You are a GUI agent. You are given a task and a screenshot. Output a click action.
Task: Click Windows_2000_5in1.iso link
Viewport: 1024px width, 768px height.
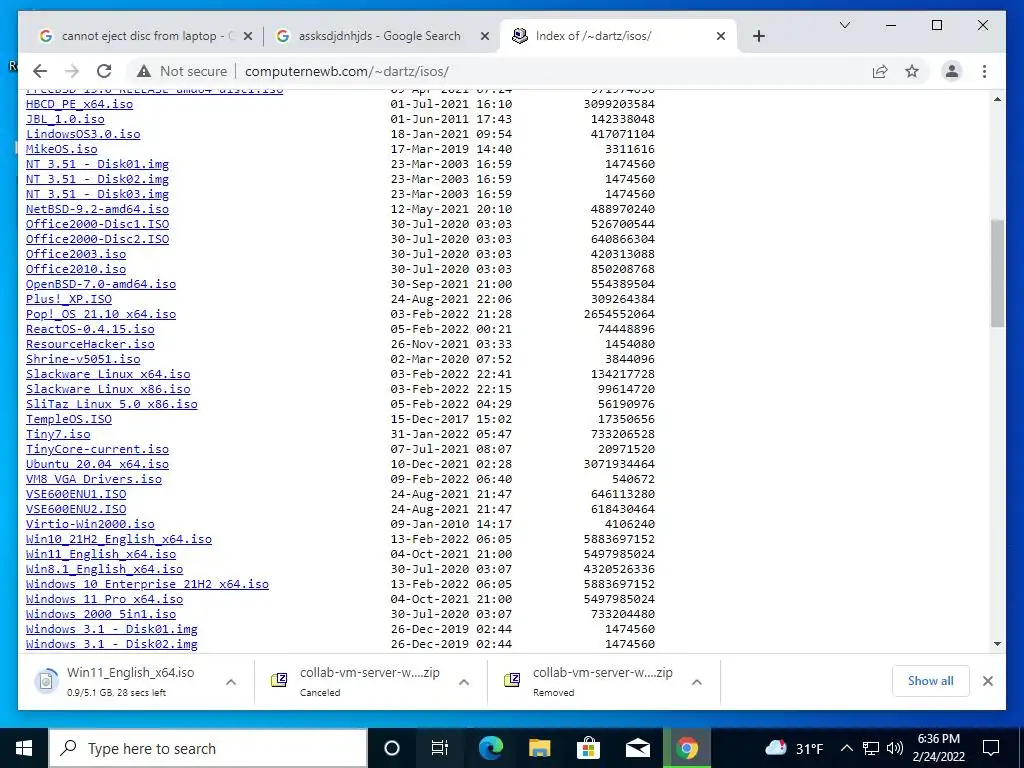coord(101,615)
